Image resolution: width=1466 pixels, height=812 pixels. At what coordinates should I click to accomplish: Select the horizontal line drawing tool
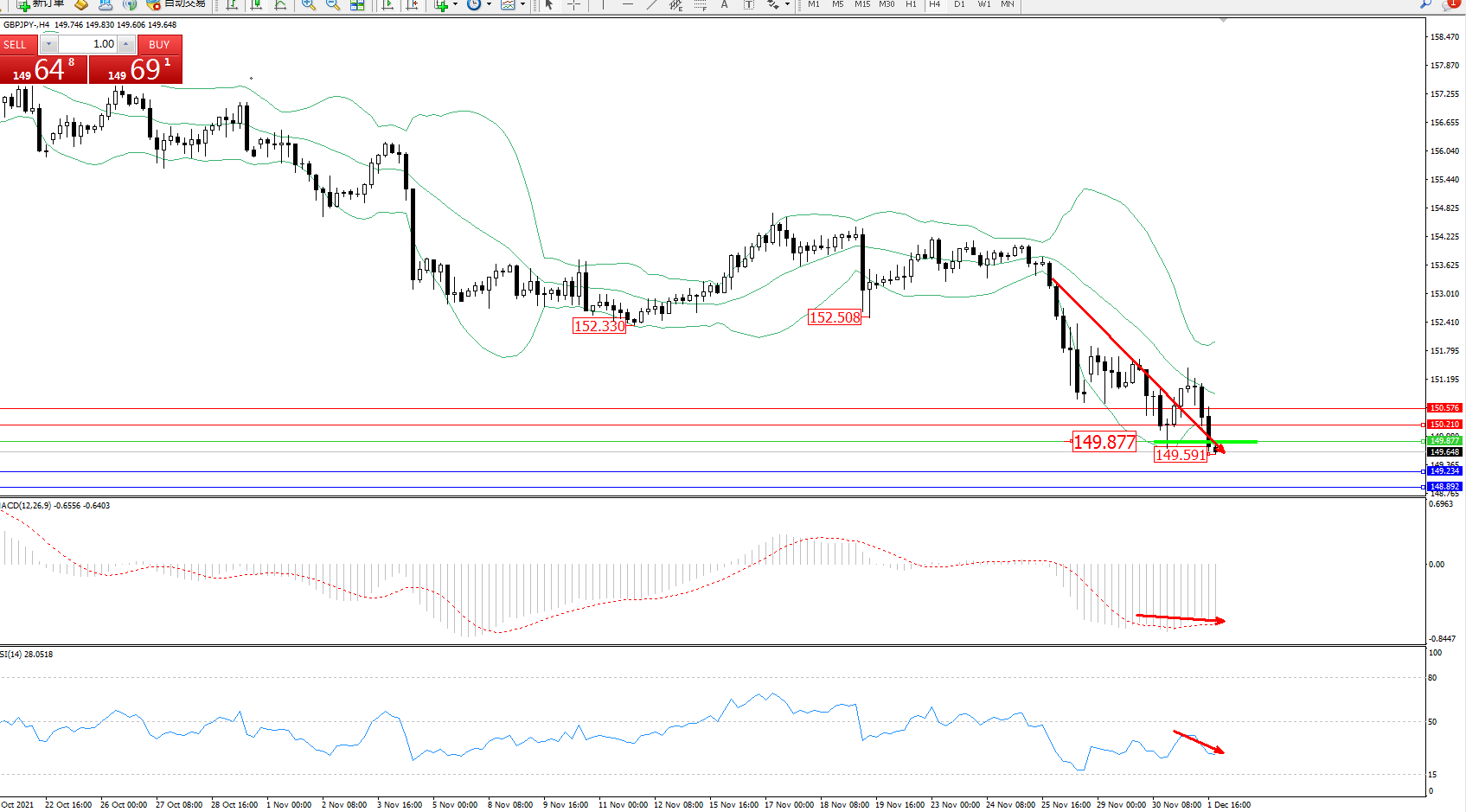point(628,4)
